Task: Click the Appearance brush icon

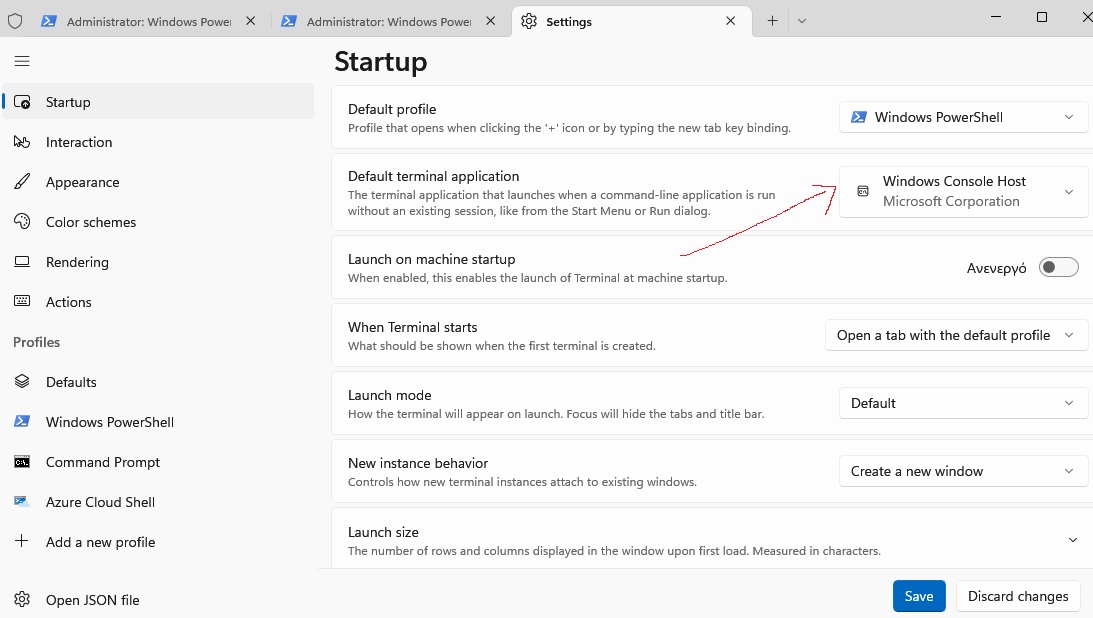Action: tap(22, 182)
